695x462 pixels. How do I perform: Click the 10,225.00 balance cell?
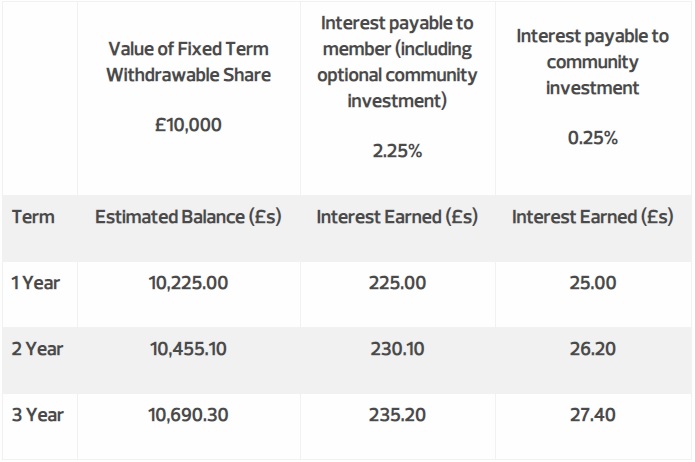point(188,283)
